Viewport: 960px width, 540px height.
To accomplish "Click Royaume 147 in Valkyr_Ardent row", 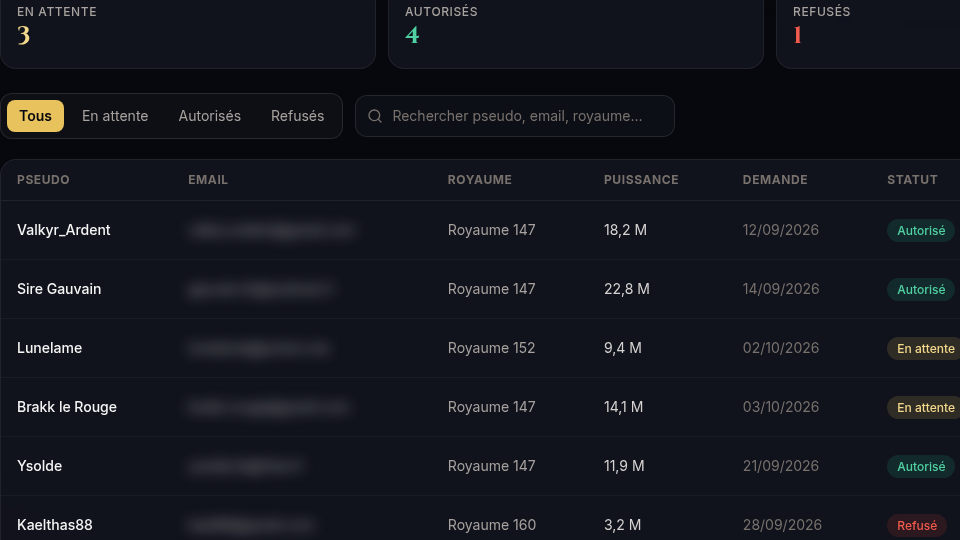I will click(x=492, y=230).
